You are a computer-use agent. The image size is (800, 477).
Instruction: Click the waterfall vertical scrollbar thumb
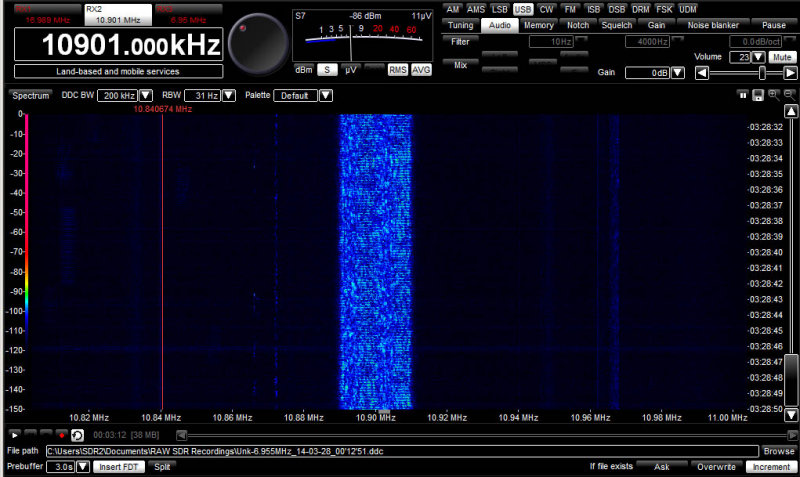[791, 380]
